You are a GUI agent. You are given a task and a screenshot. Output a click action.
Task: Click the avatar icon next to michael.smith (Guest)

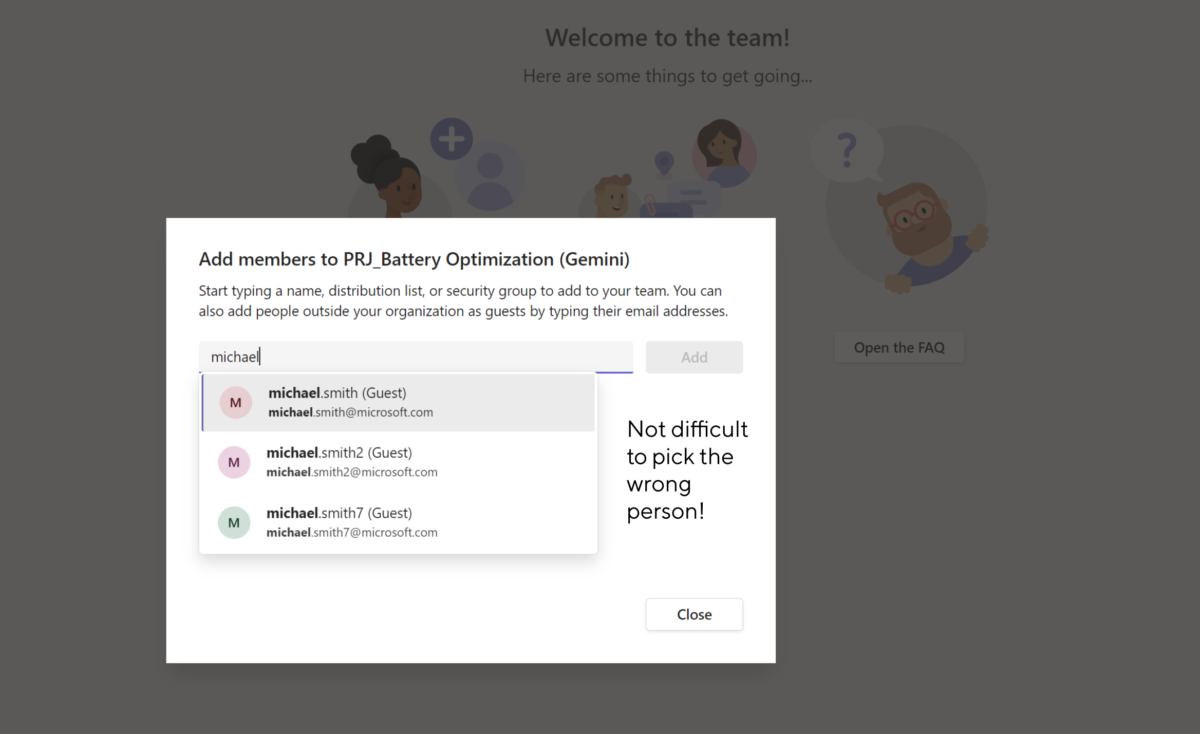click(x=235, y=402)
